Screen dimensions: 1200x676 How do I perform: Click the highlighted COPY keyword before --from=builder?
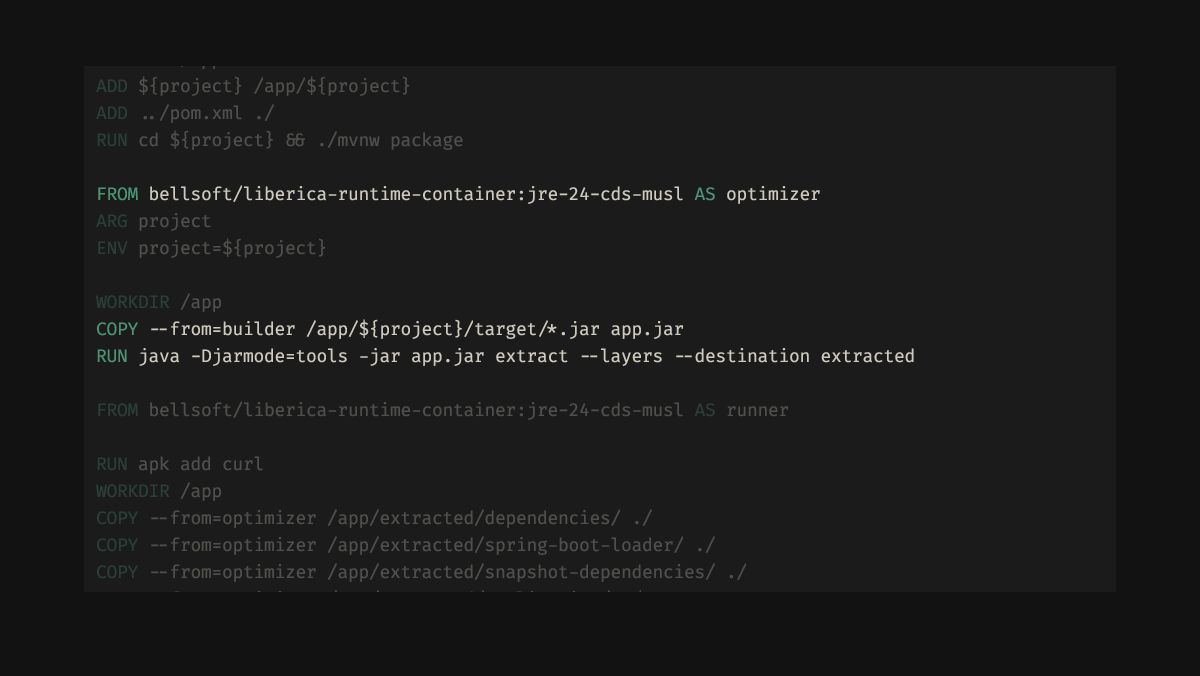117,329
